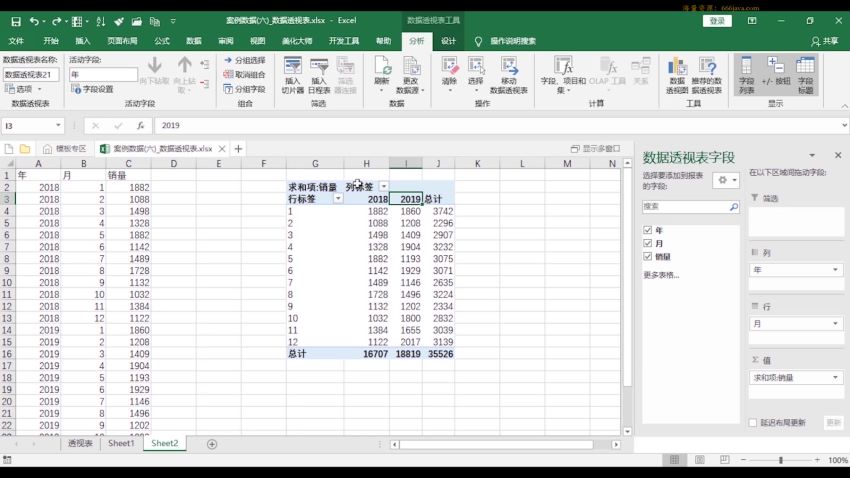Open the 行标签 filter dropdown
Screen dimensions: 850x478
coord(337,199)
